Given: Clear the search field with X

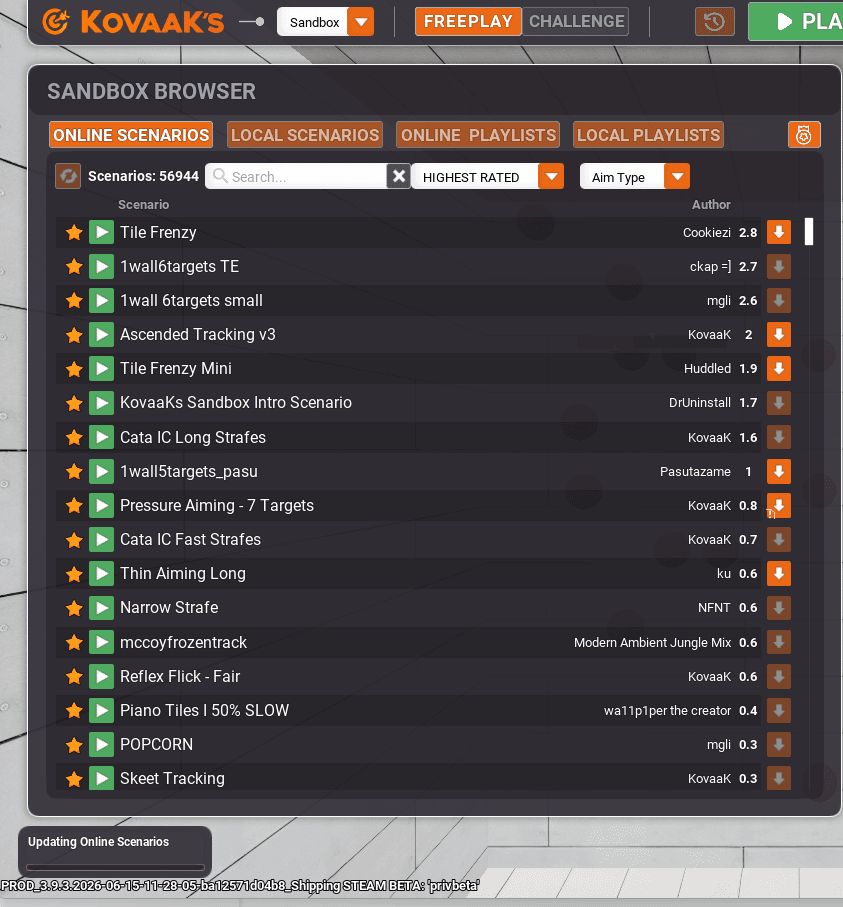Looking at the screenshot, I should tap(399, 176).
